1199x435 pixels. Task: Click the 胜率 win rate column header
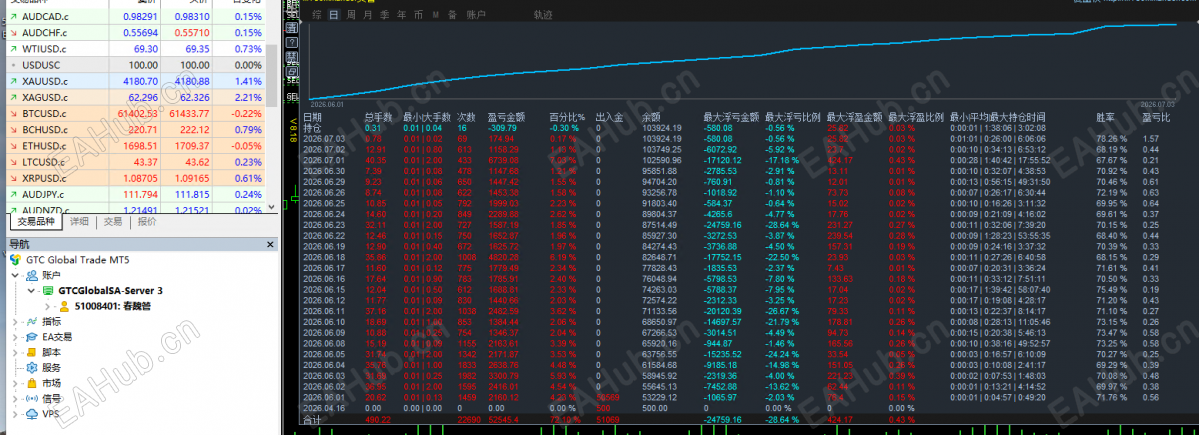1105,118
